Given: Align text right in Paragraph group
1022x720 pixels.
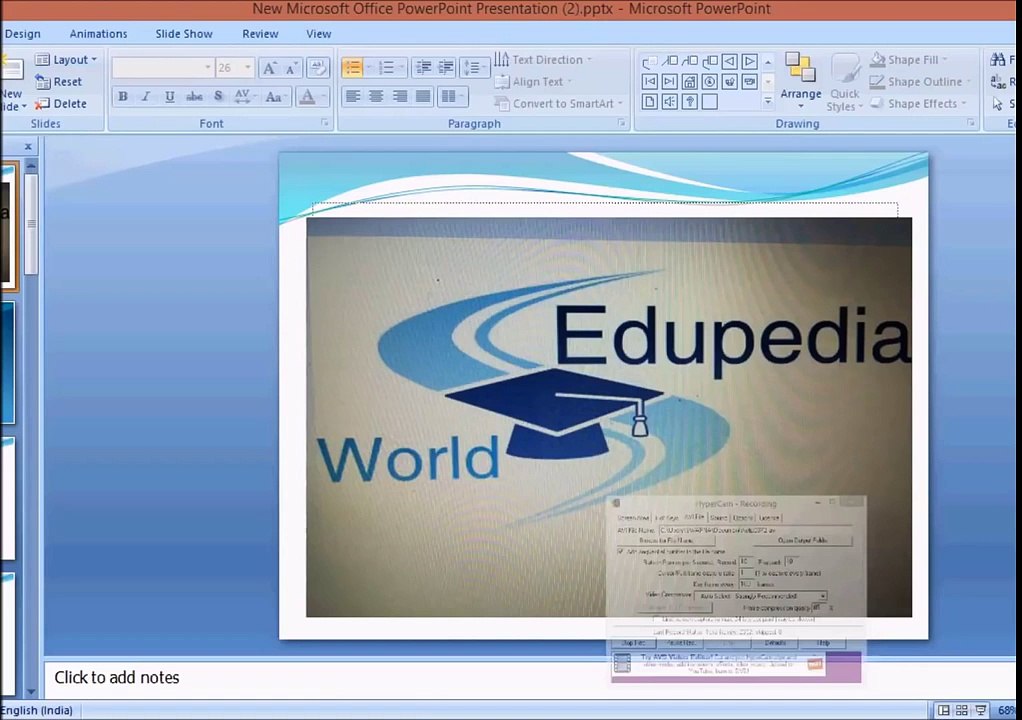Looking at the screenshot, I should [400, 96].
